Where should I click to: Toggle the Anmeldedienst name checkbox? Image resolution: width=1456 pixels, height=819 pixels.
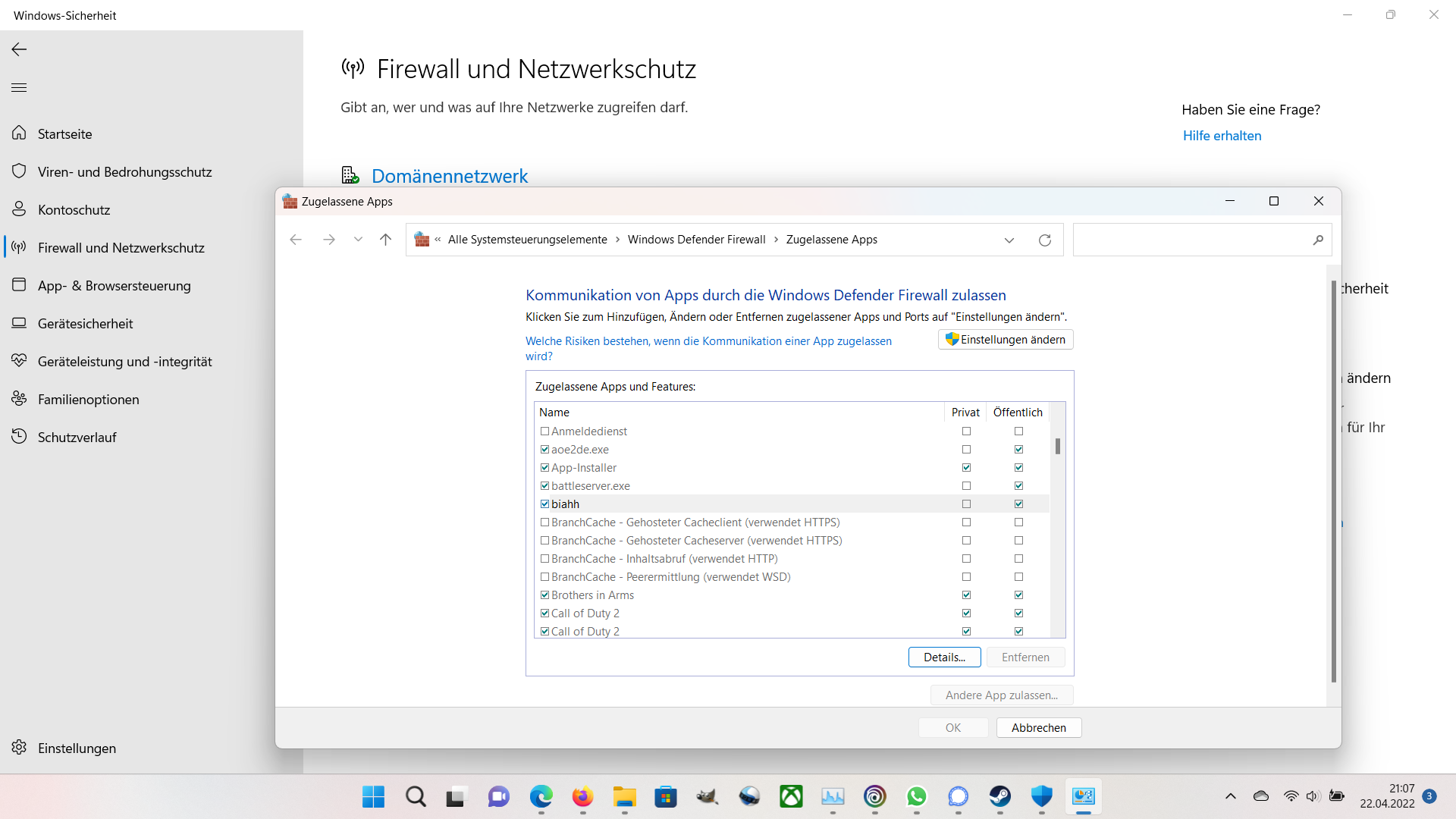click(544, 431)
